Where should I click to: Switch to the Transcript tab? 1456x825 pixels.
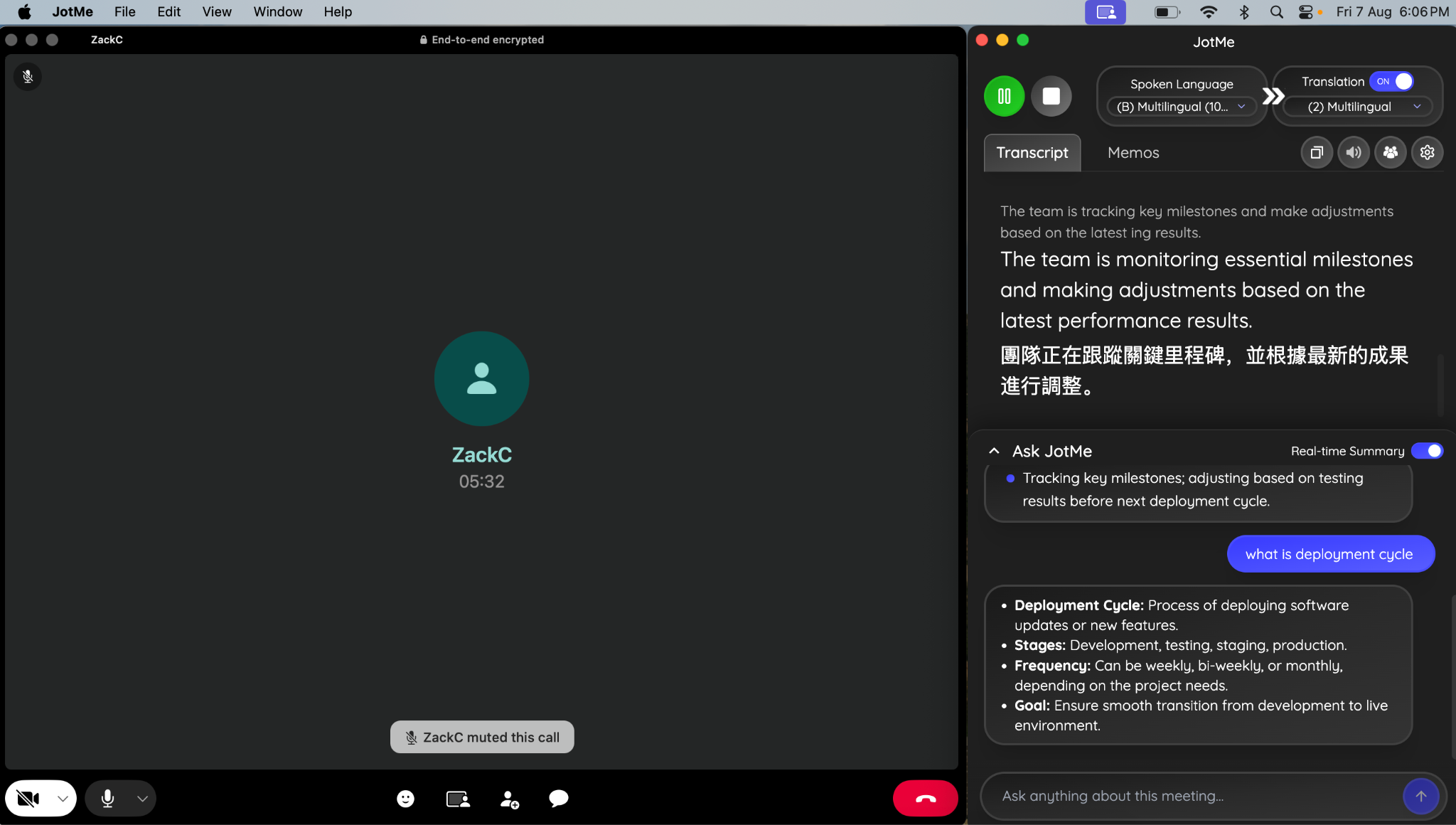[x=1032, y=153]
